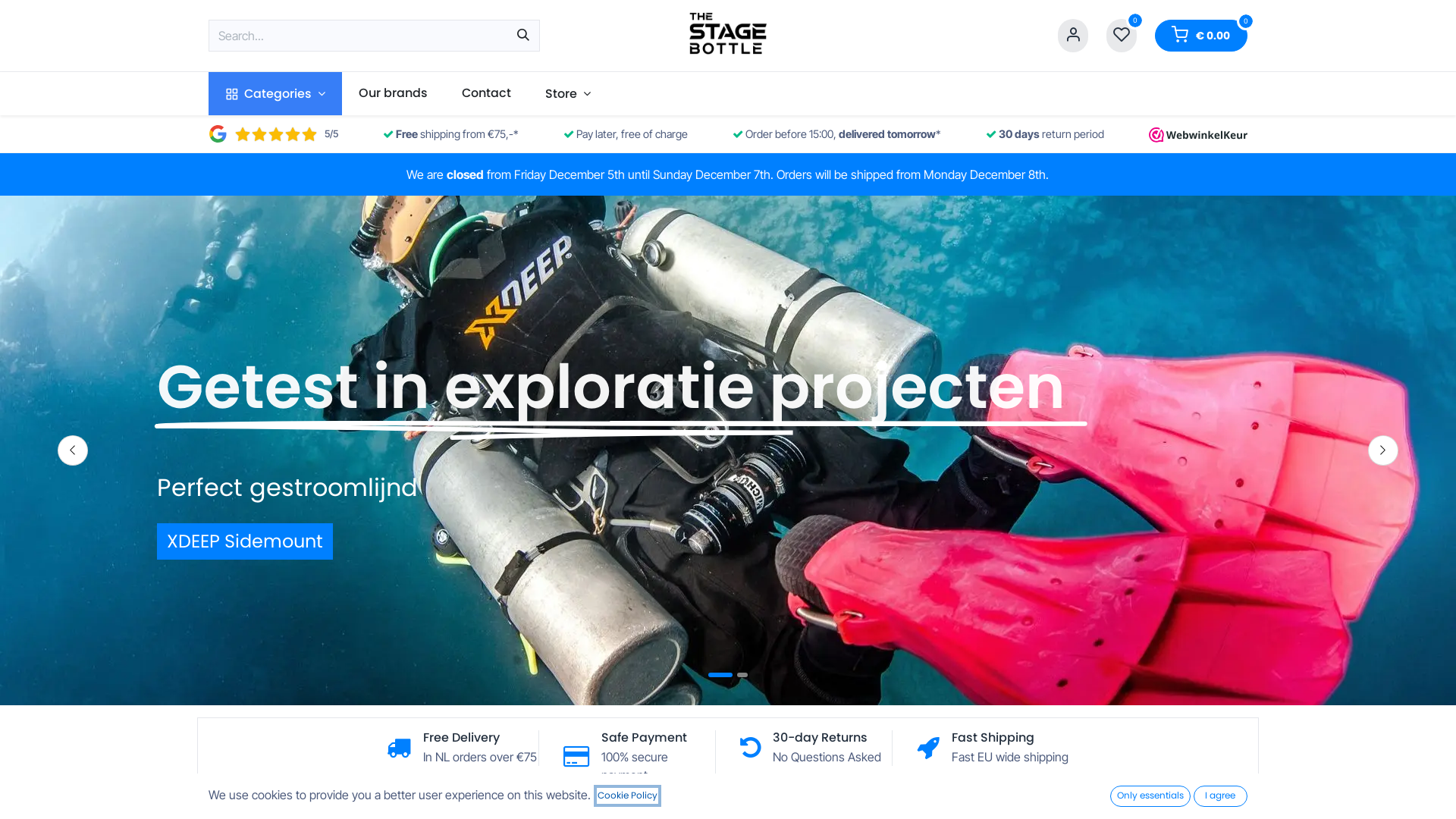Open the Contact menu item

click(486, 93)
